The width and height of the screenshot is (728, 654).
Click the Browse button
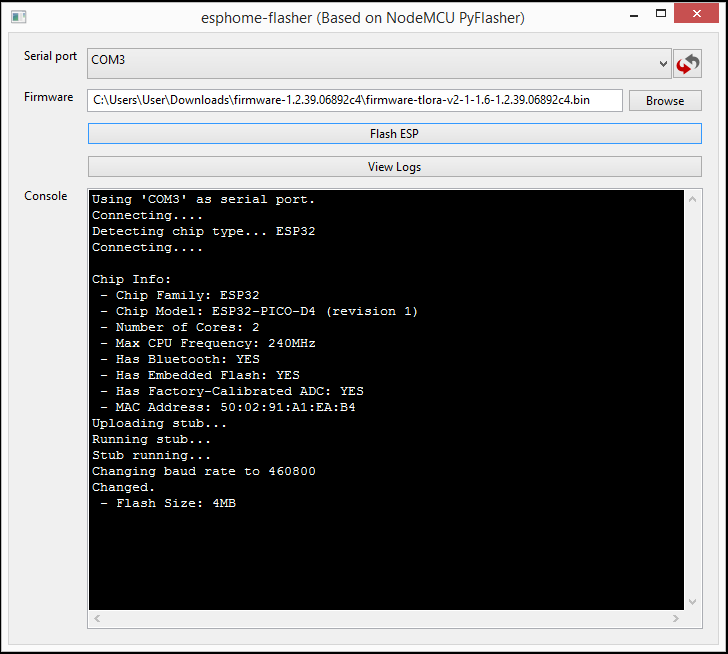pyautogui.click(x=665, y=101)
